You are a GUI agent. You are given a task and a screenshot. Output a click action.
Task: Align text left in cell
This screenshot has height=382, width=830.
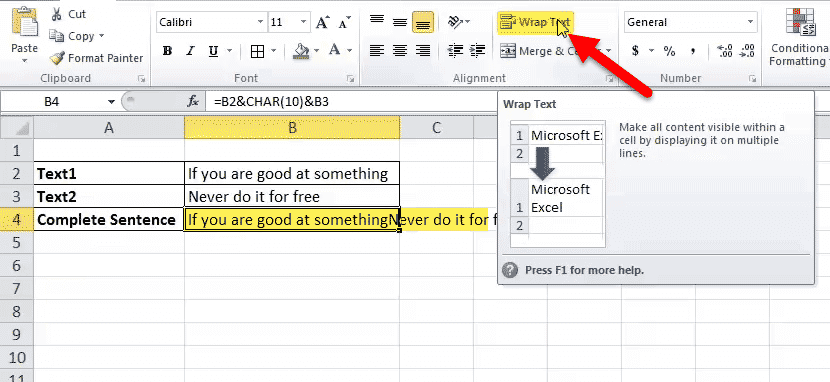[x=377, y=50]
